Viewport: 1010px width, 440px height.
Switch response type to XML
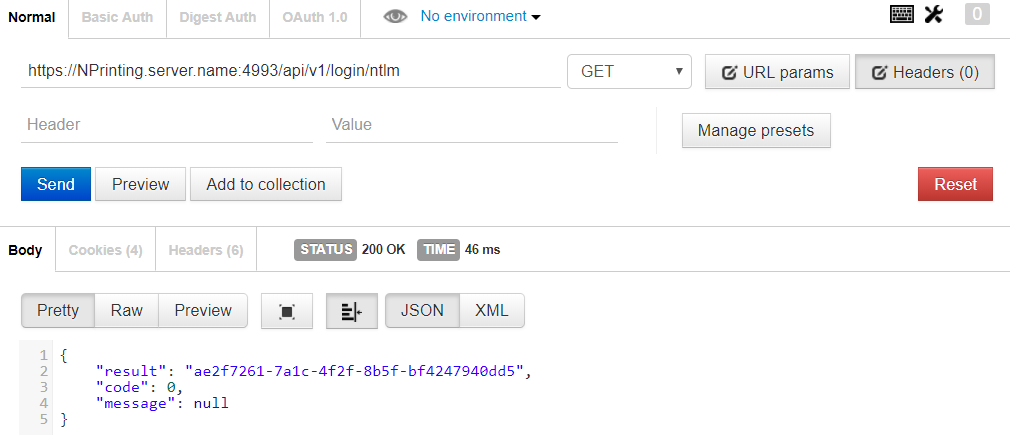pyautogui.click(x=491, y=311)
